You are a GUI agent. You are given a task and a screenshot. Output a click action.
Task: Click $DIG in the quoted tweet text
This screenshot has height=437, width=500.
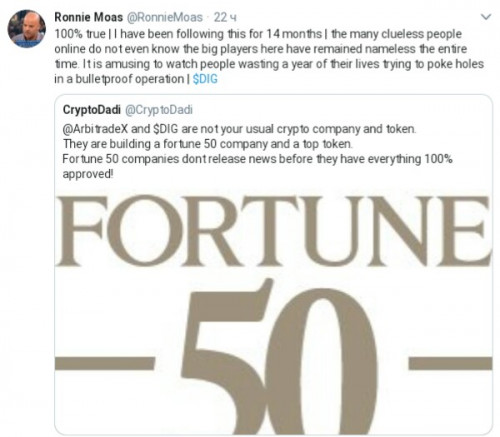click(x=166, y=129)
